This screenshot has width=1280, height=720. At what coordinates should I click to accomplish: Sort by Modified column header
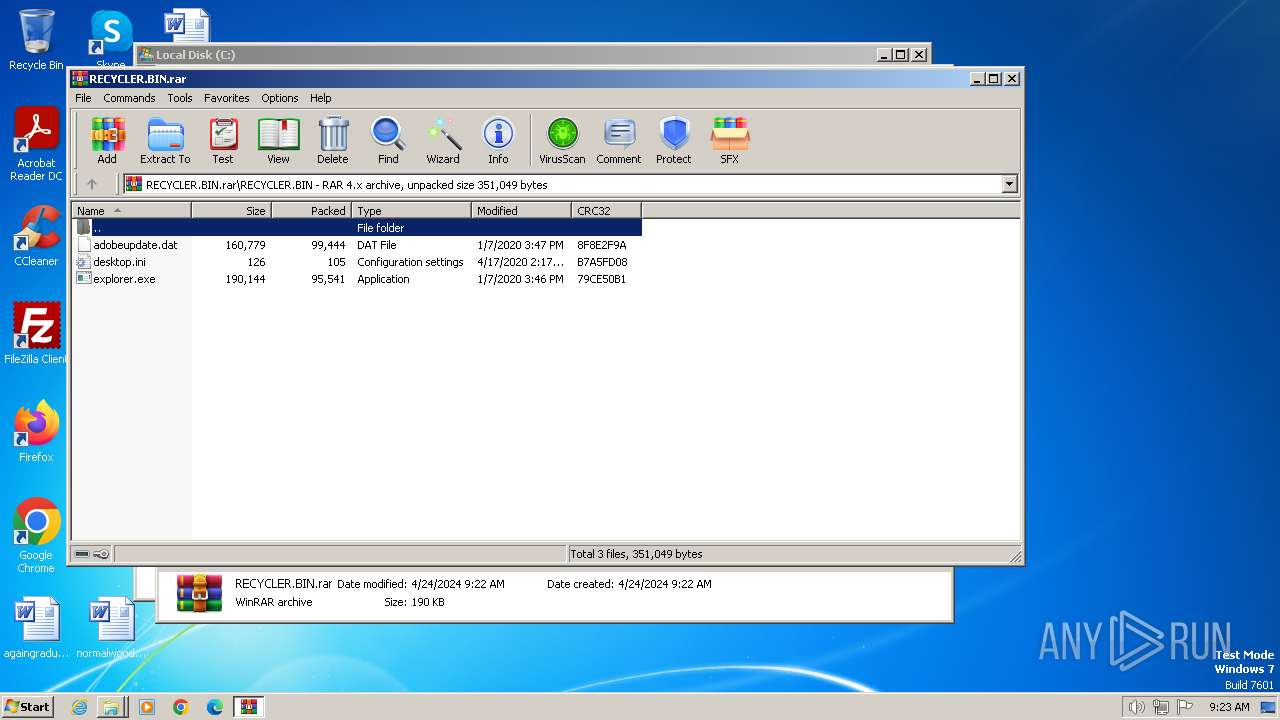point(521,210)
